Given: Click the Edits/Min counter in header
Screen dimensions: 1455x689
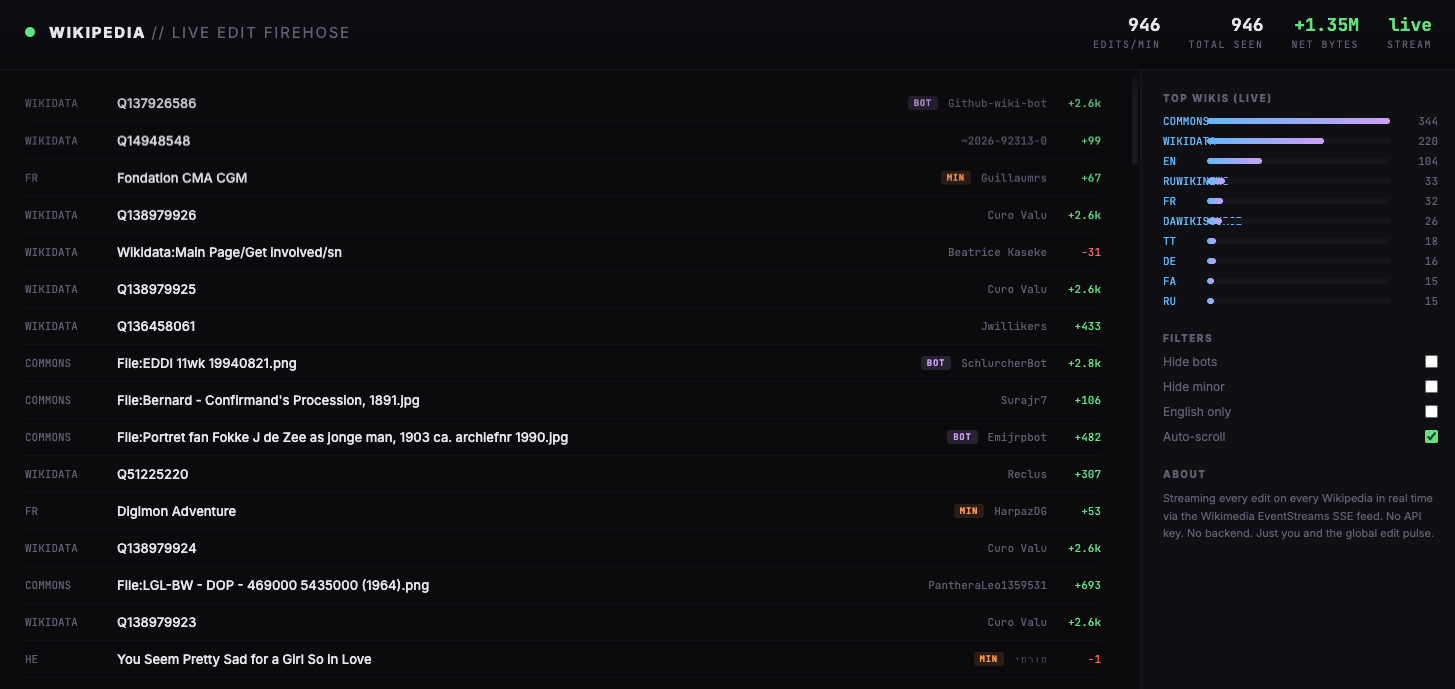Looking at the screenshot, I should (x=1126, y=32).
